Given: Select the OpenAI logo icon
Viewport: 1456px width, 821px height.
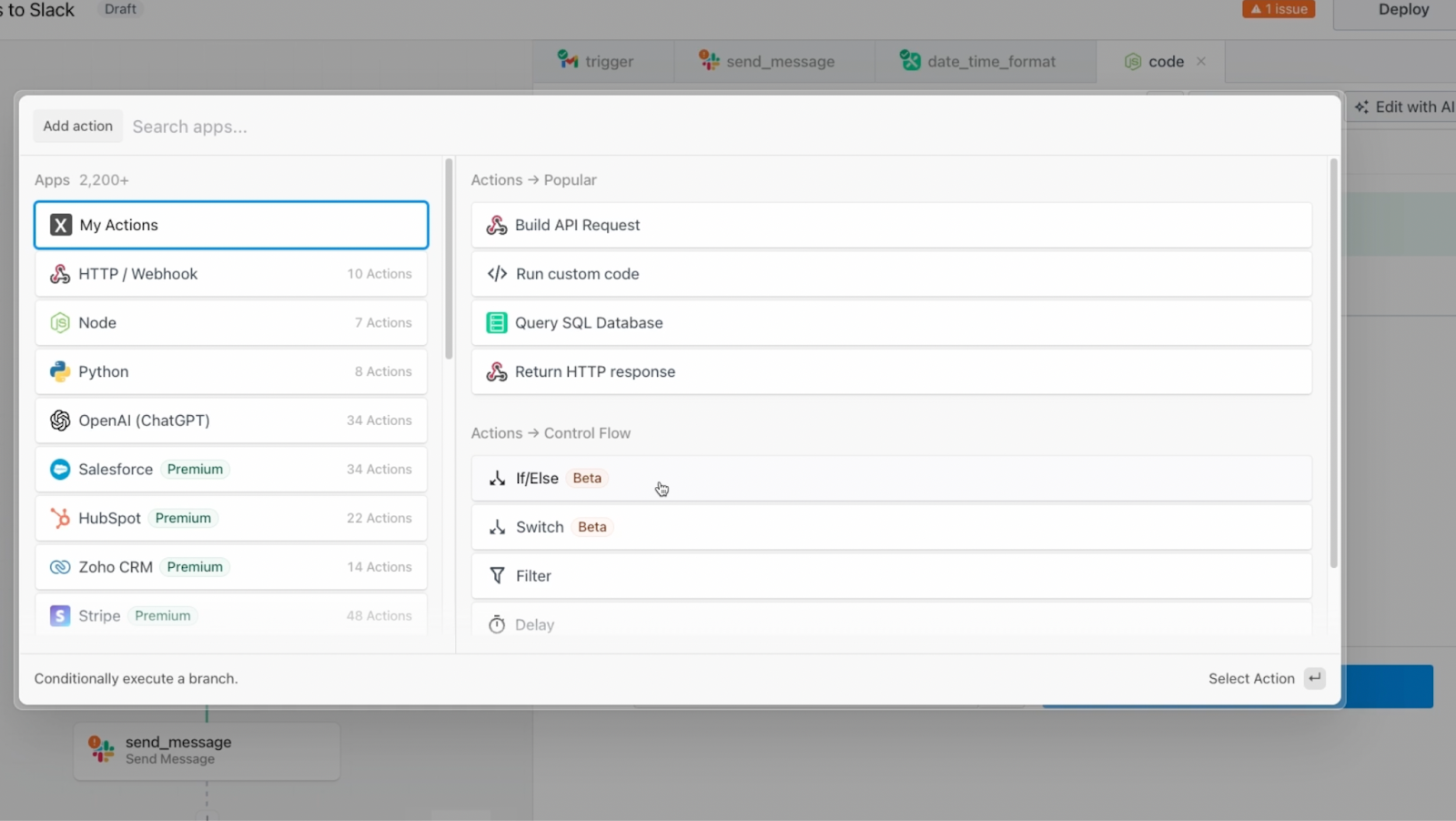Looking at the screenshot, I should tap(60, 421).
